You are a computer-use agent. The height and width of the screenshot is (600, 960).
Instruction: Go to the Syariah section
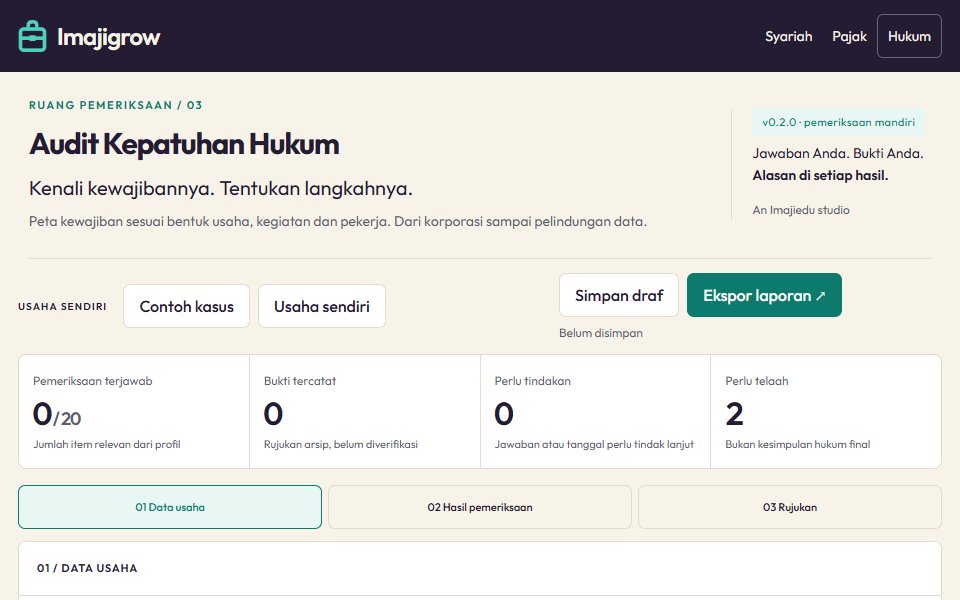[789, 36]
